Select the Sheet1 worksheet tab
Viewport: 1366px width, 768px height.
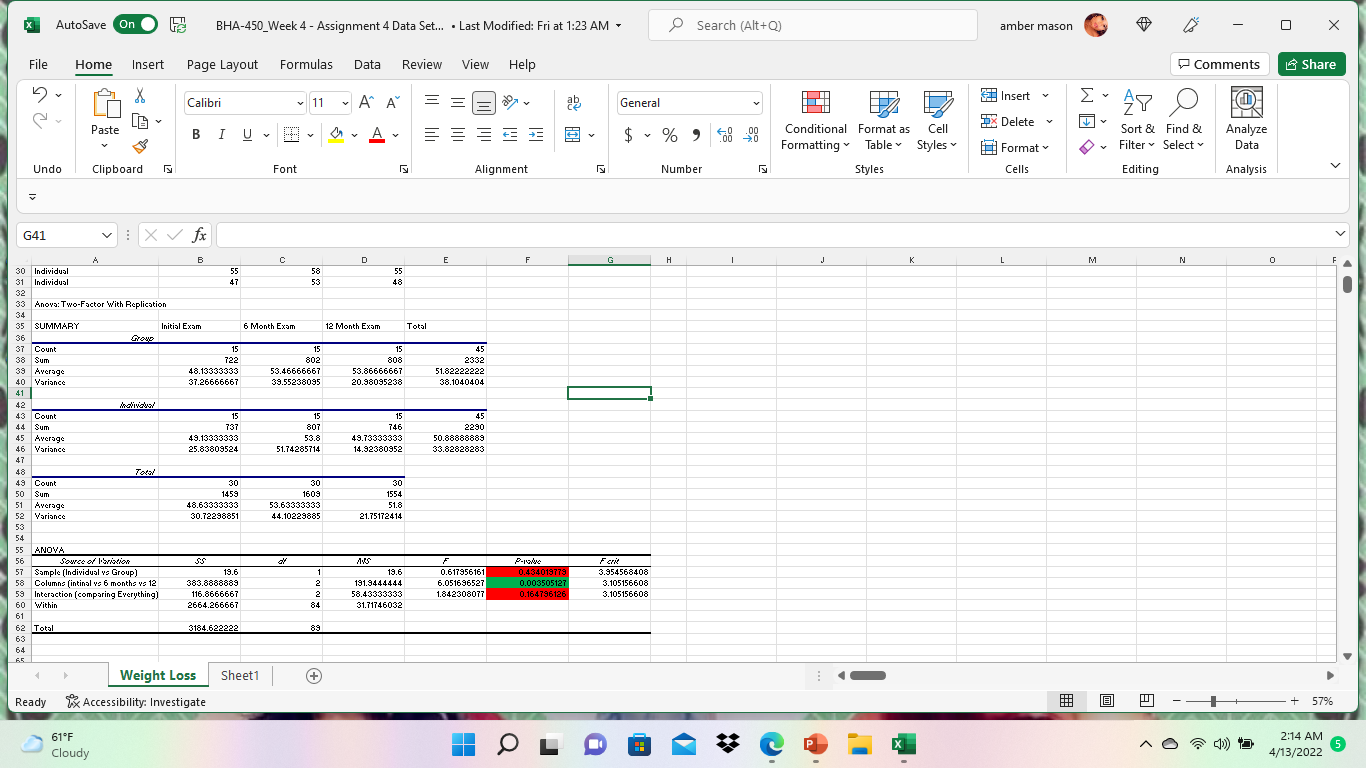239,675
